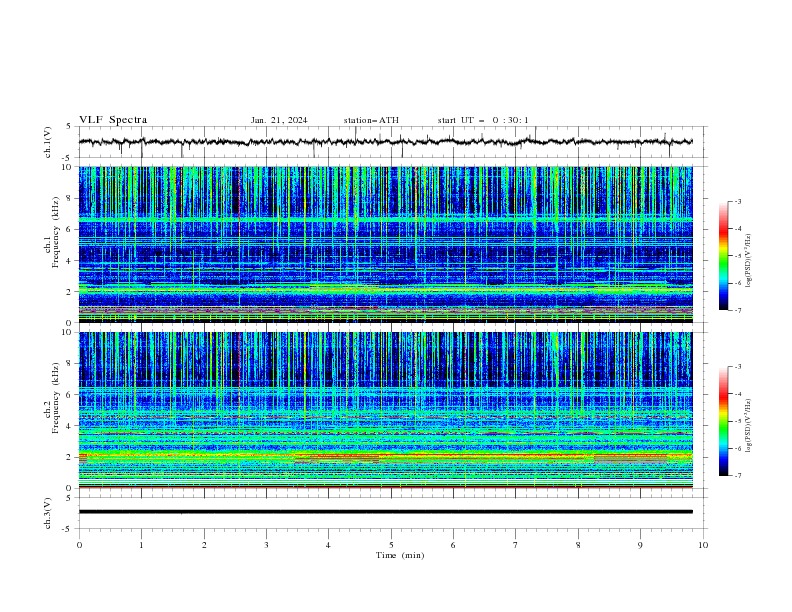This screenshot has width=792, height=612.
Task: Click the ch.1 voltage waveform trace panel
Action: (391, 142)
